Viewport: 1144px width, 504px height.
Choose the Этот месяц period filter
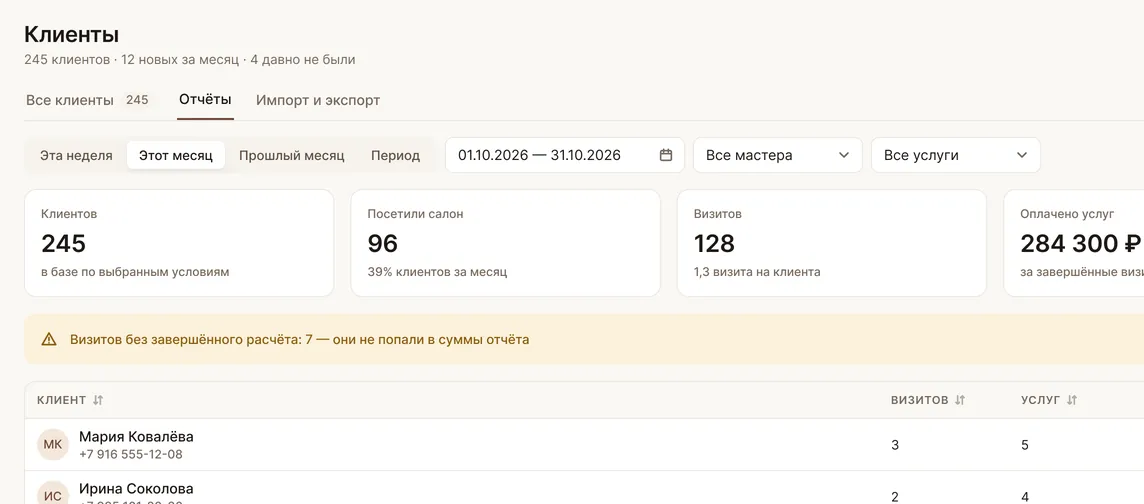[x=176, y=155]
